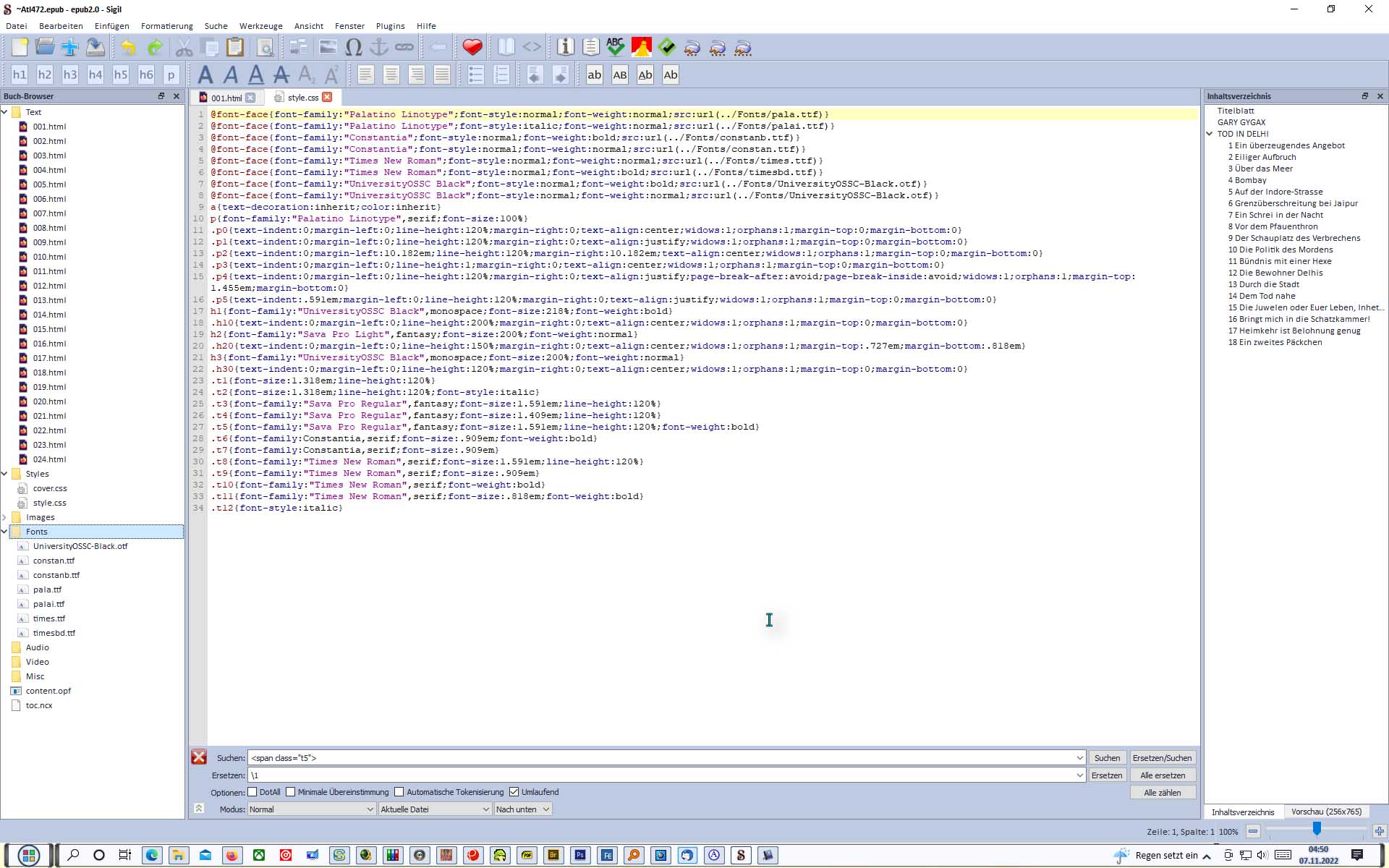1389x868 pixels.
Task: Run spellcheck via ABC checkmark icon
Action: point(615,48)
